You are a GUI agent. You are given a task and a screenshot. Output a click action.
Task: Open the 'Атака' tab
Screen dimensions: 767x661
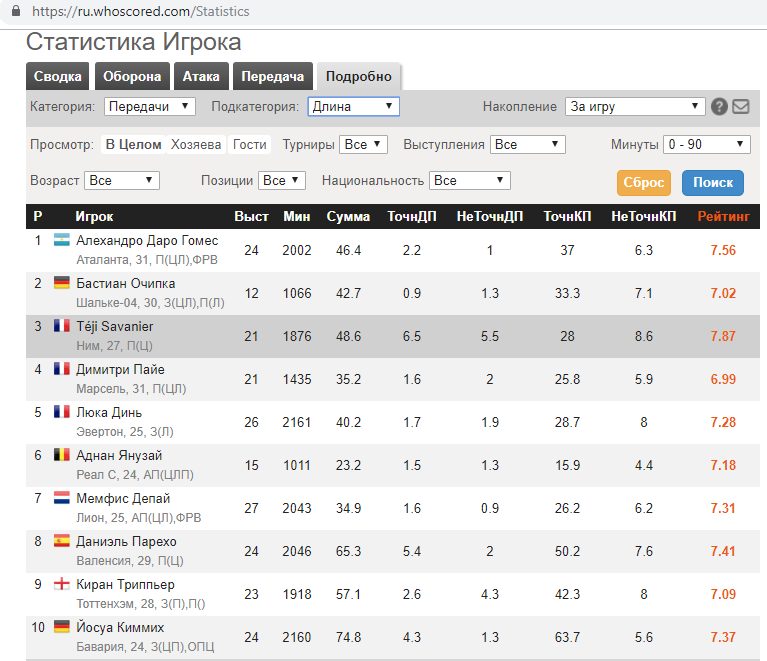201,77
